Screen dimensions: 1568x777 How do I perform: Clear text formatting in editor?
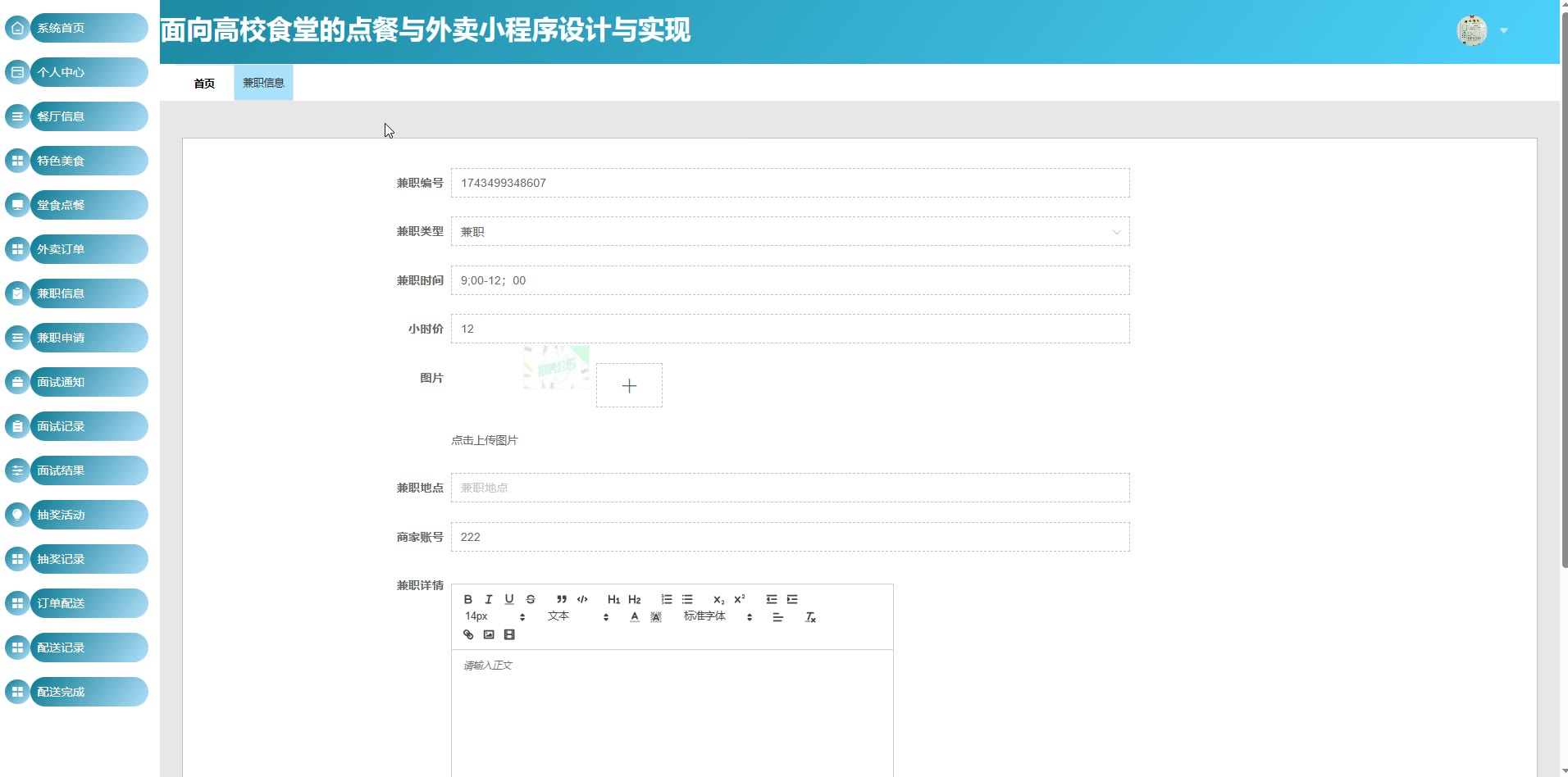click(810, 617)
